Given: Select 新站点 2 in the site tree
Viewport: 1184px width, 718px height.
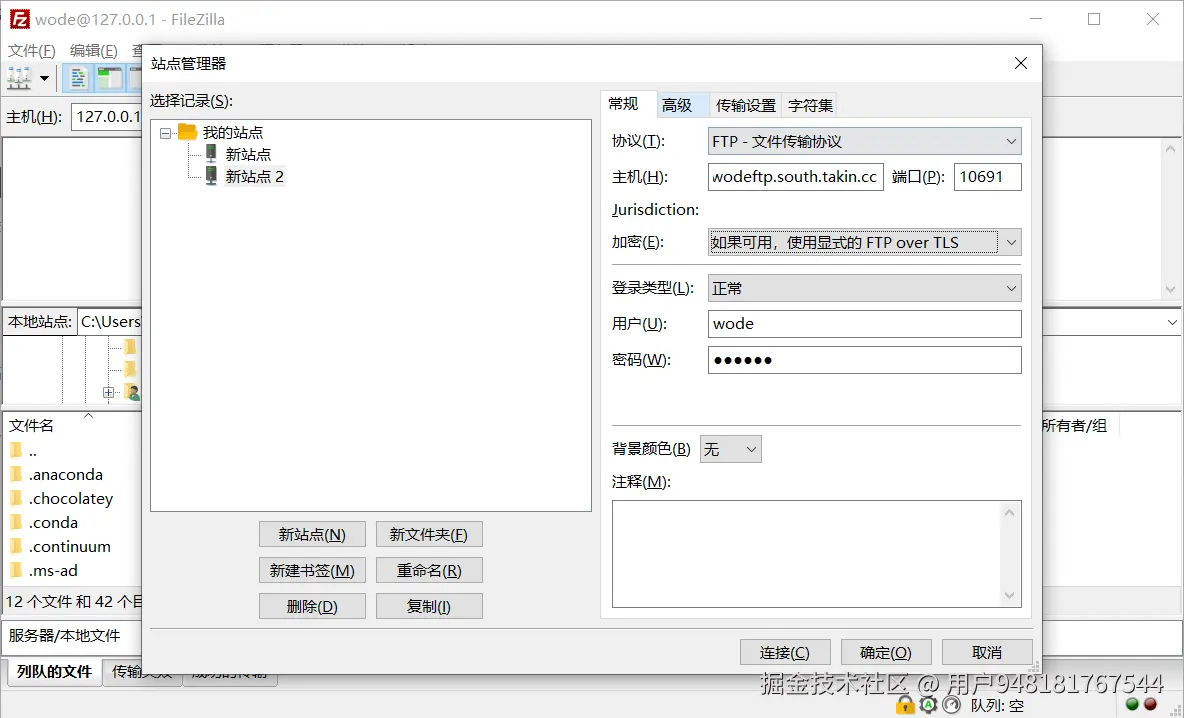Looking at the screenshot, I should [254, 177].
